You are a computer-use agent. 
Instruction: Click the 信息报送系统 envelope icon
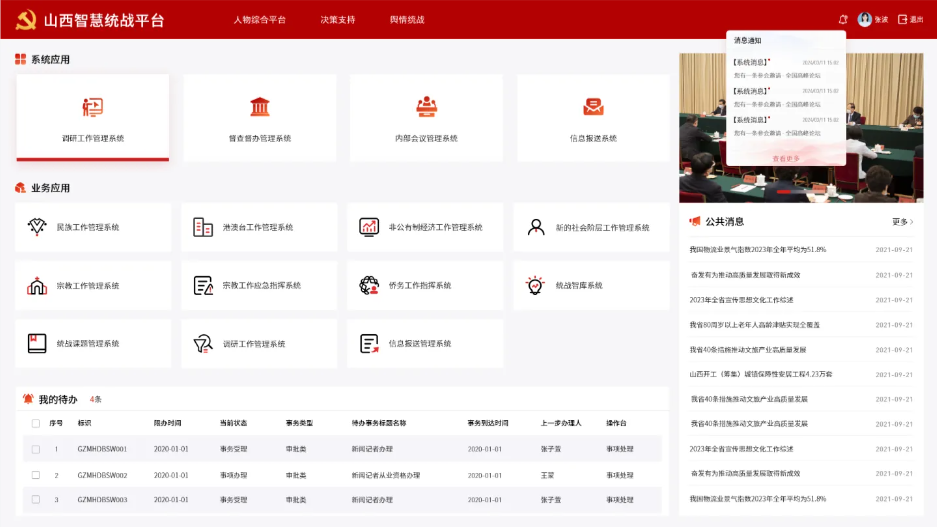click(593, 107)
